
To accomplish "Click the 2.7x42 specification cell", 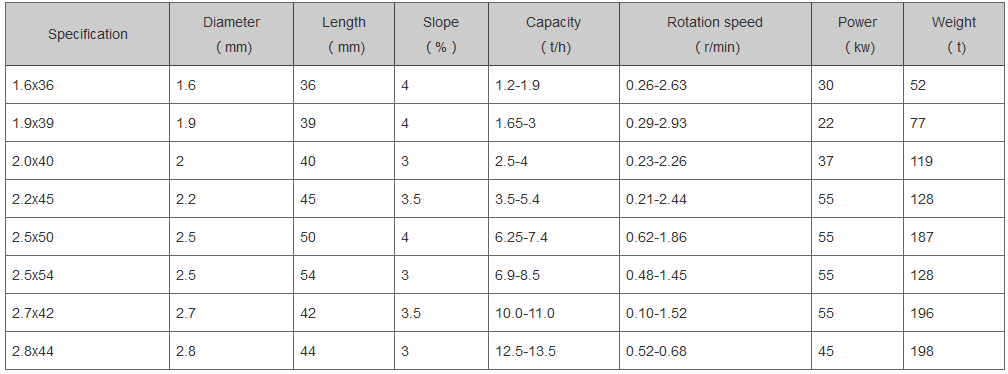I will click(87, 313).
